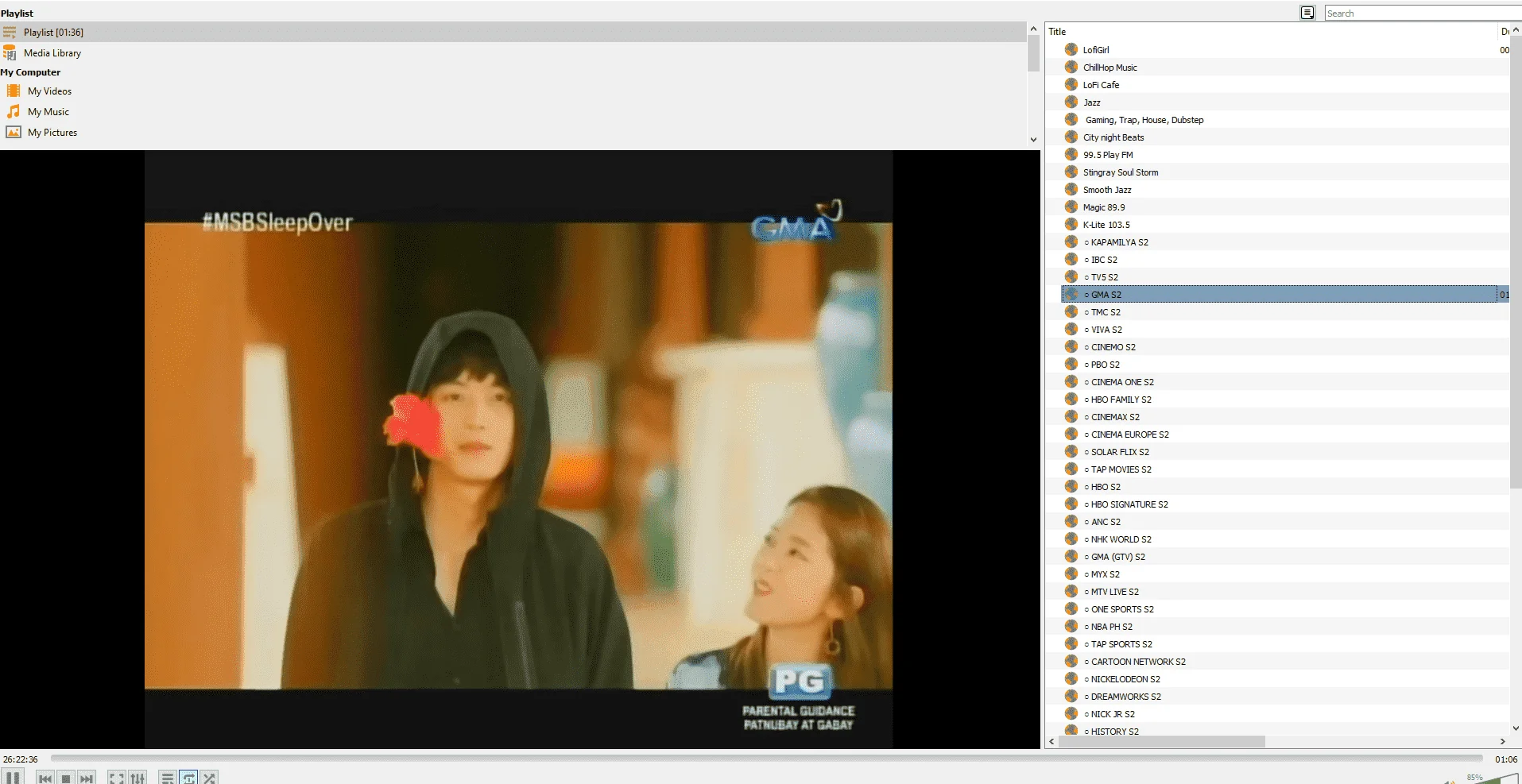Click the SOLAR FLIX S2 row icon
The width and height of the screenshot is (1522, 784).
coord(1071,451)
